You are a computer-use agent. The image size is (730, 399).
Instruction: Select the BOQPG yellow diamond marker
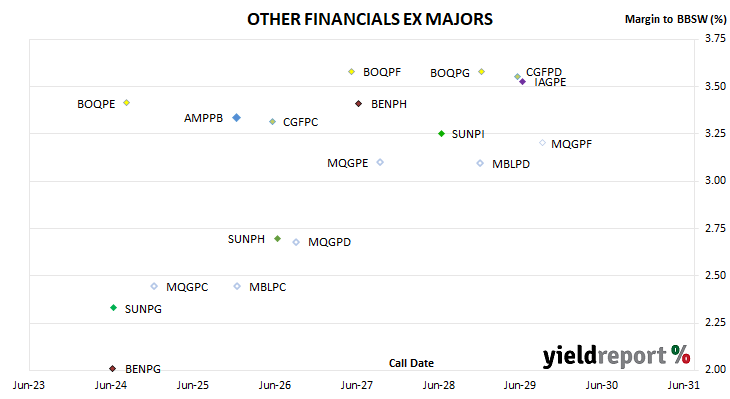coord(482,72)
